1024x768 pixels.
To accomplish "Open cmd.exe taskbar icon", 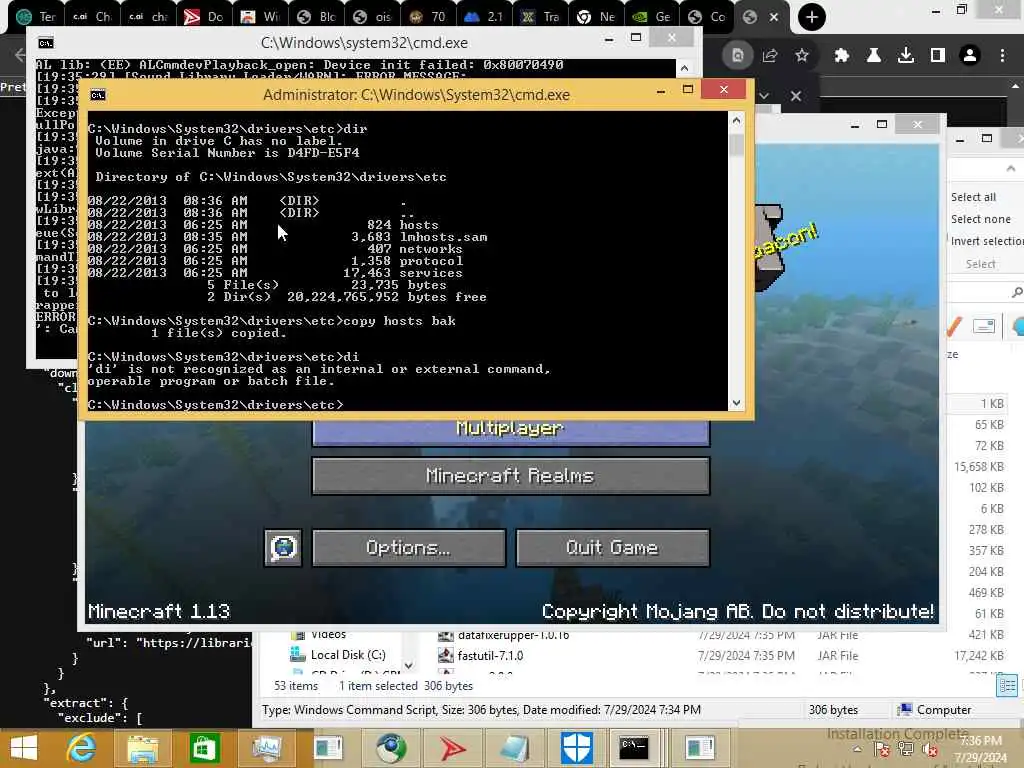I will (x=634, y=748).
